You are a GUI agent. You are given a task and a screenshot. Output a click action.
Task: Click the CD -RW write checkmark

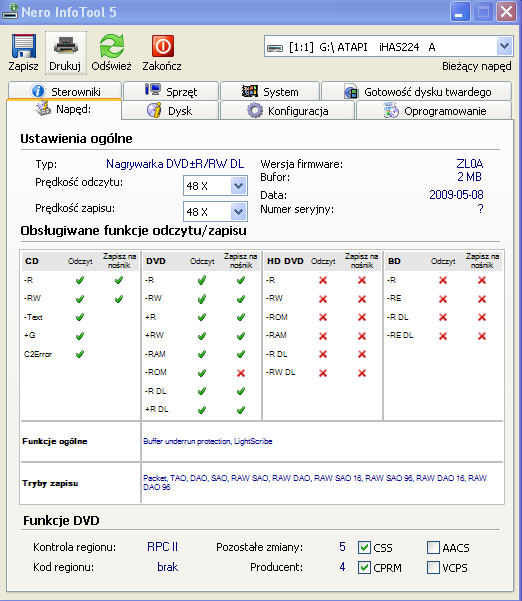119,299
